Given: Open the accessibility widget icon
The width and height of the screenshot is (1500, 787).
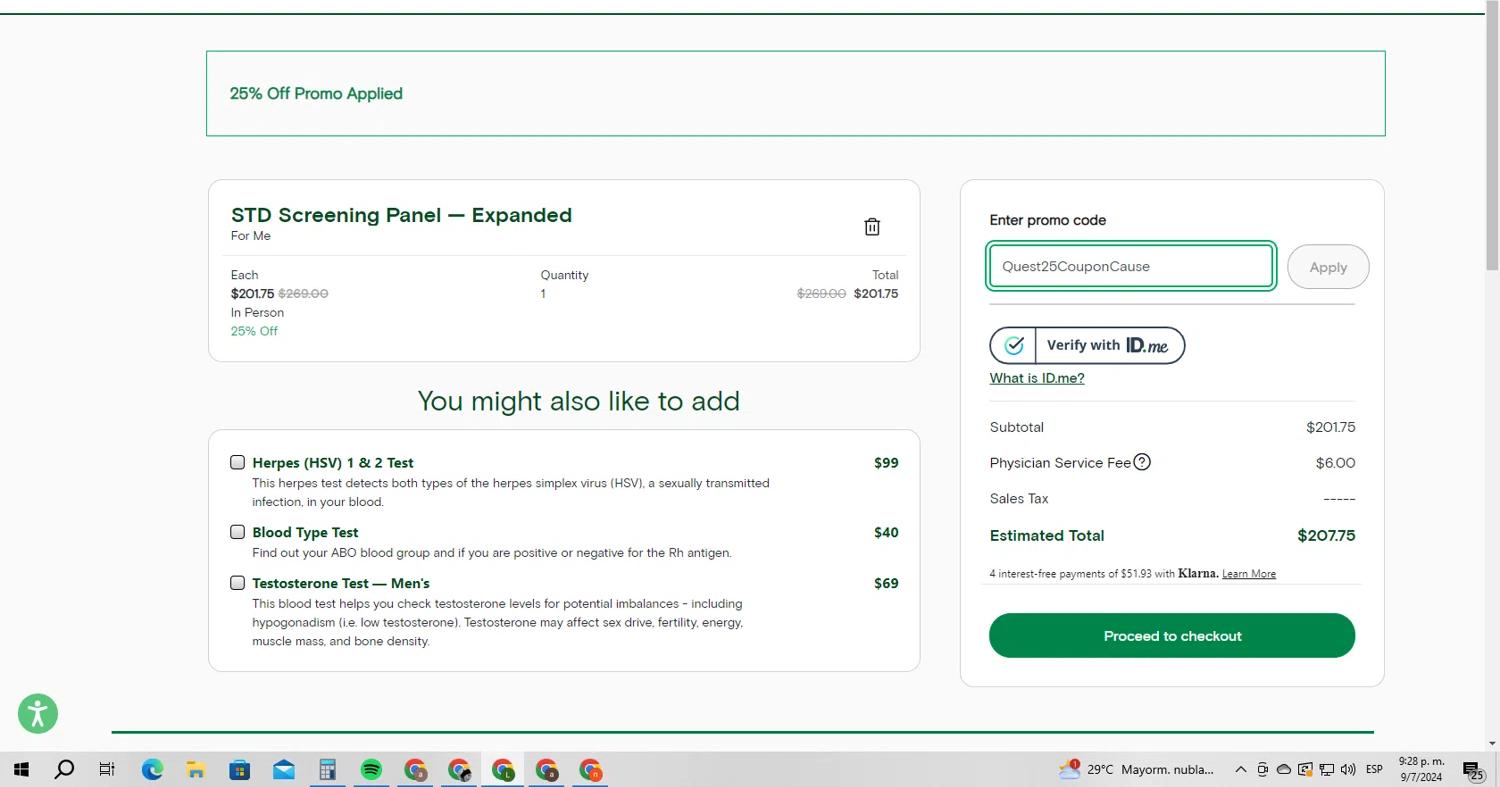Looking at the screenshot, I should pos(38,714).
